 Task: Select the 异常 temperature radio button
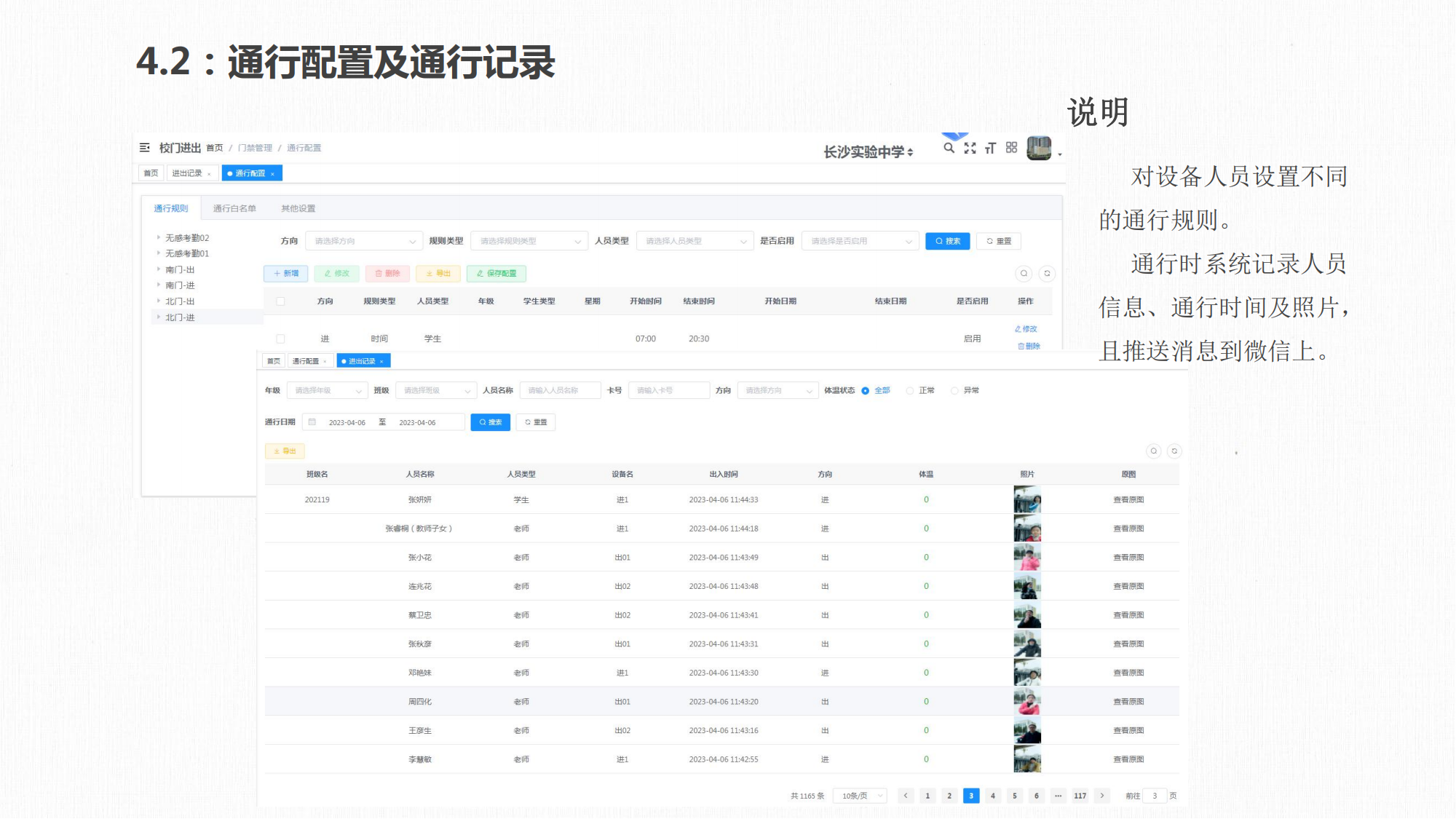click(x=954, y=391)
